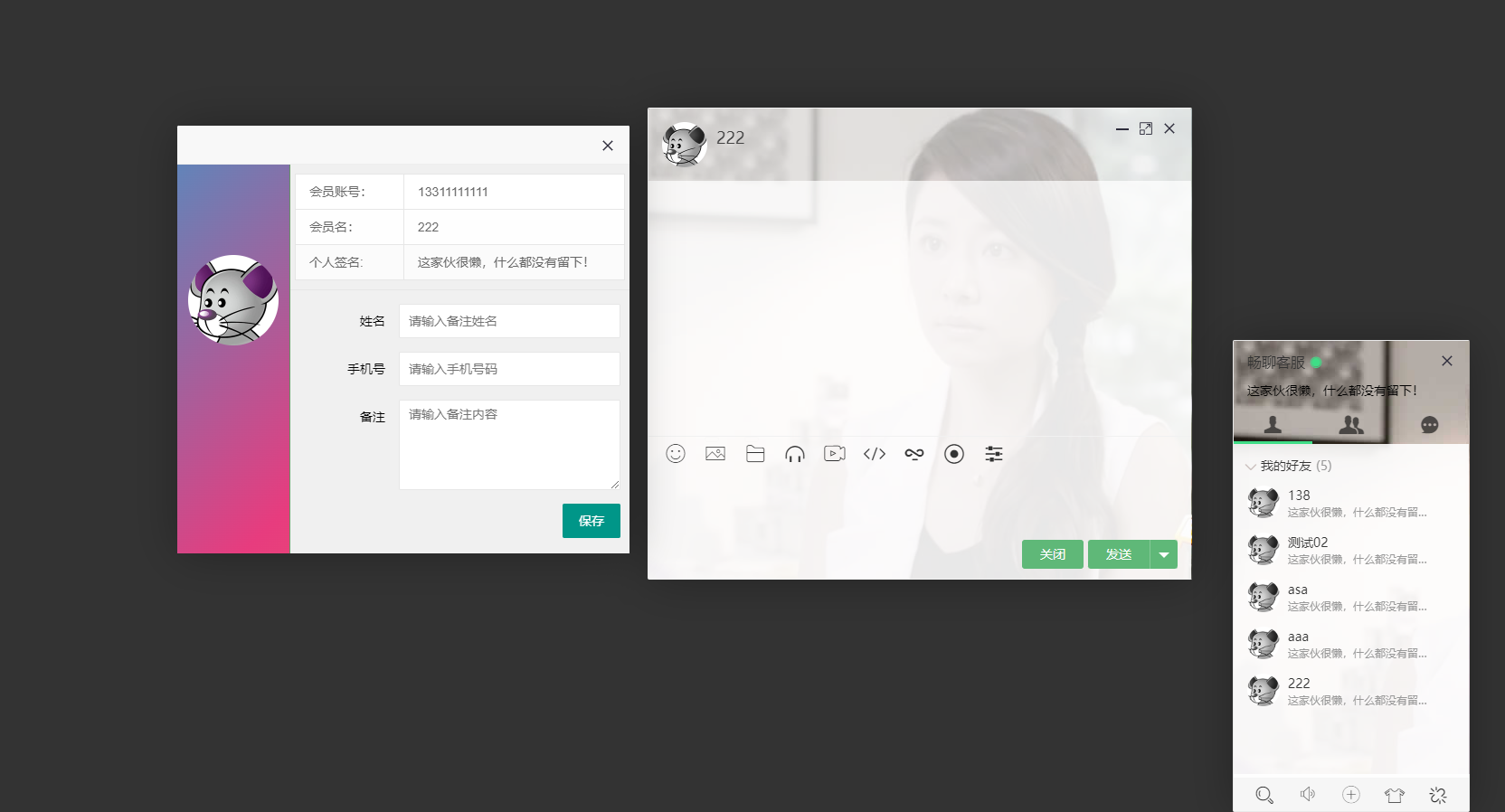Image resolution: width=1505 pixels, height=812 pixels.
Task: Click the video camera icon in chat
Action: [x=835, y=454]
